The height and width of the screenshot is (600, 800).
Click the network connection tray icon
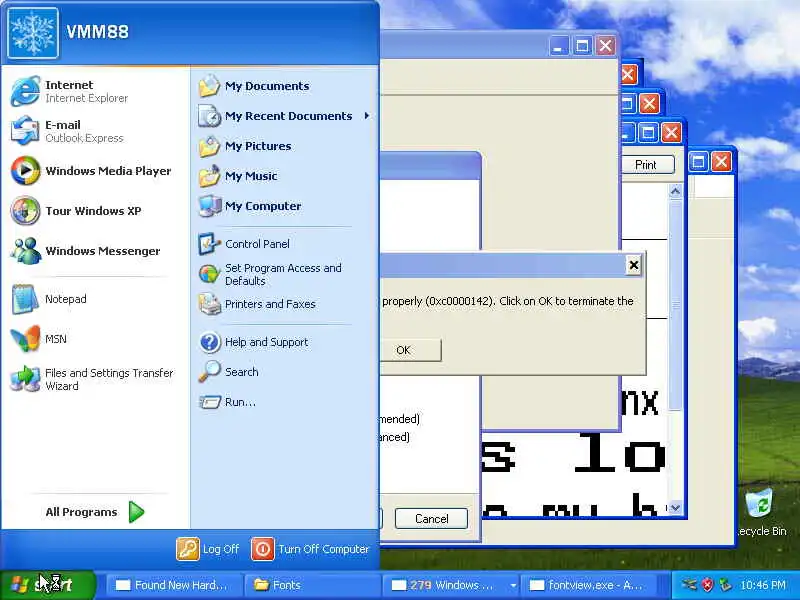pyautogui.click(x=689, y=585)
